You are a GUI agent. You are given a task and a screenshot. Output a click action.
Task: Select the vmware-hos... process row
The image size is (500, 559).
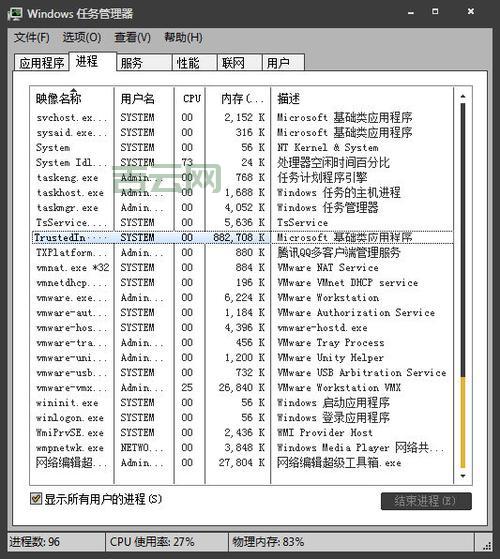242,327
